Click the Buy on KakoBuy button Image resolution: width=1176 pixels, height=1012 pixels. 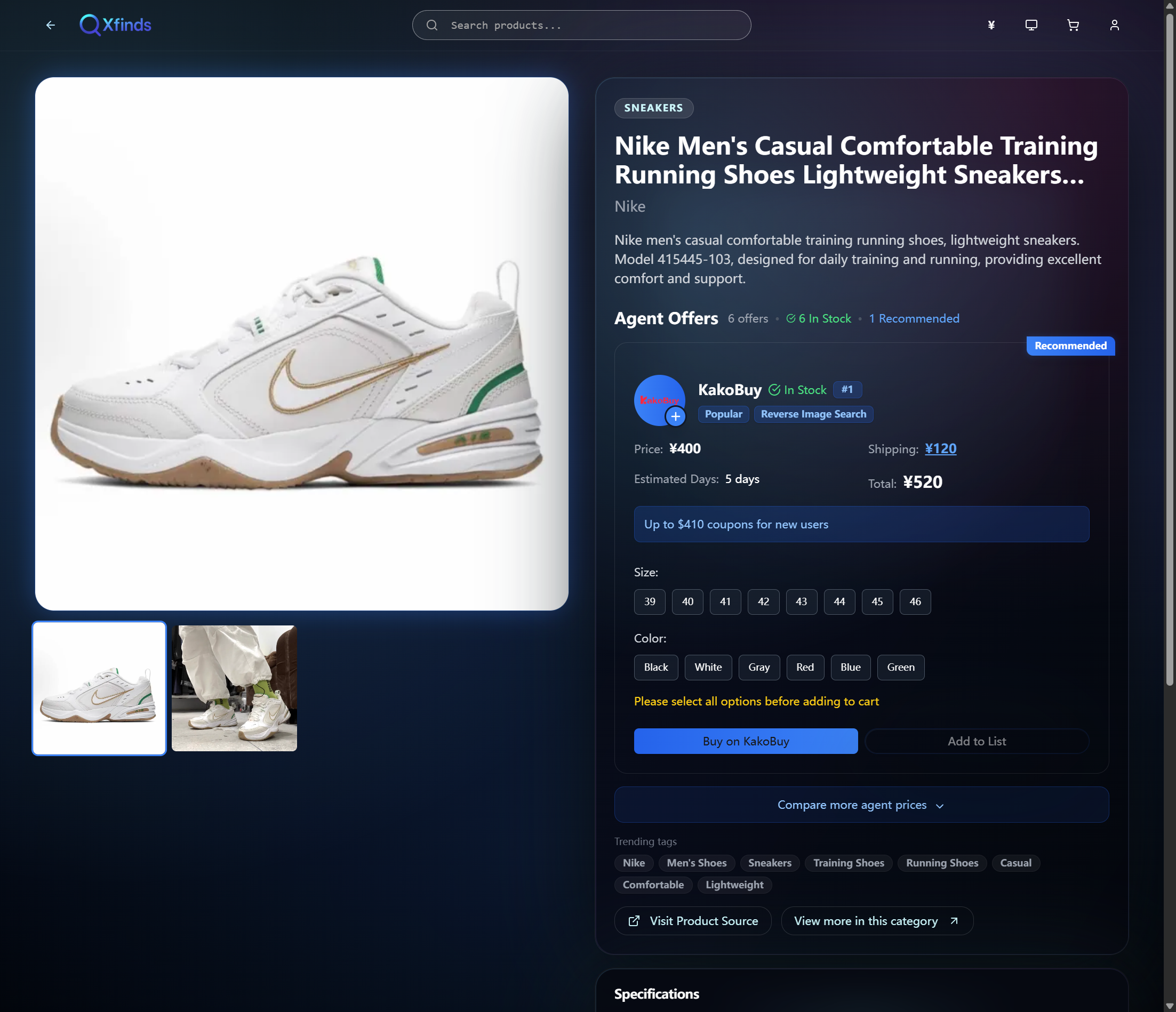tap(746, 741)
